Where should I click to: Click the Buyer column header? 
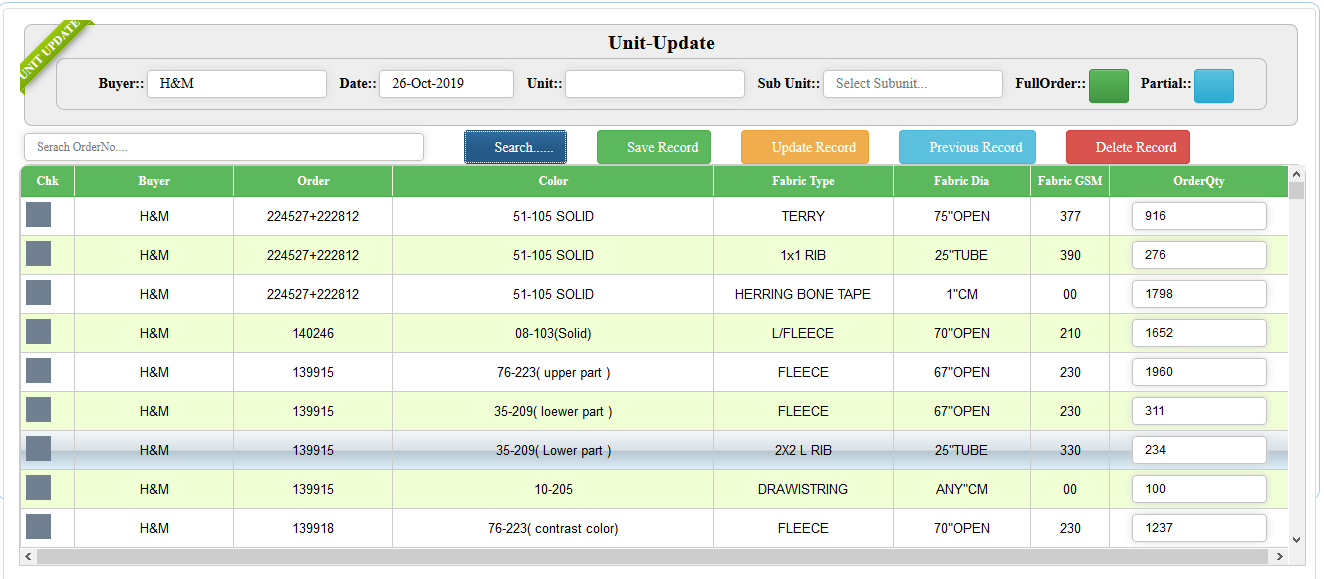point(154,181)
